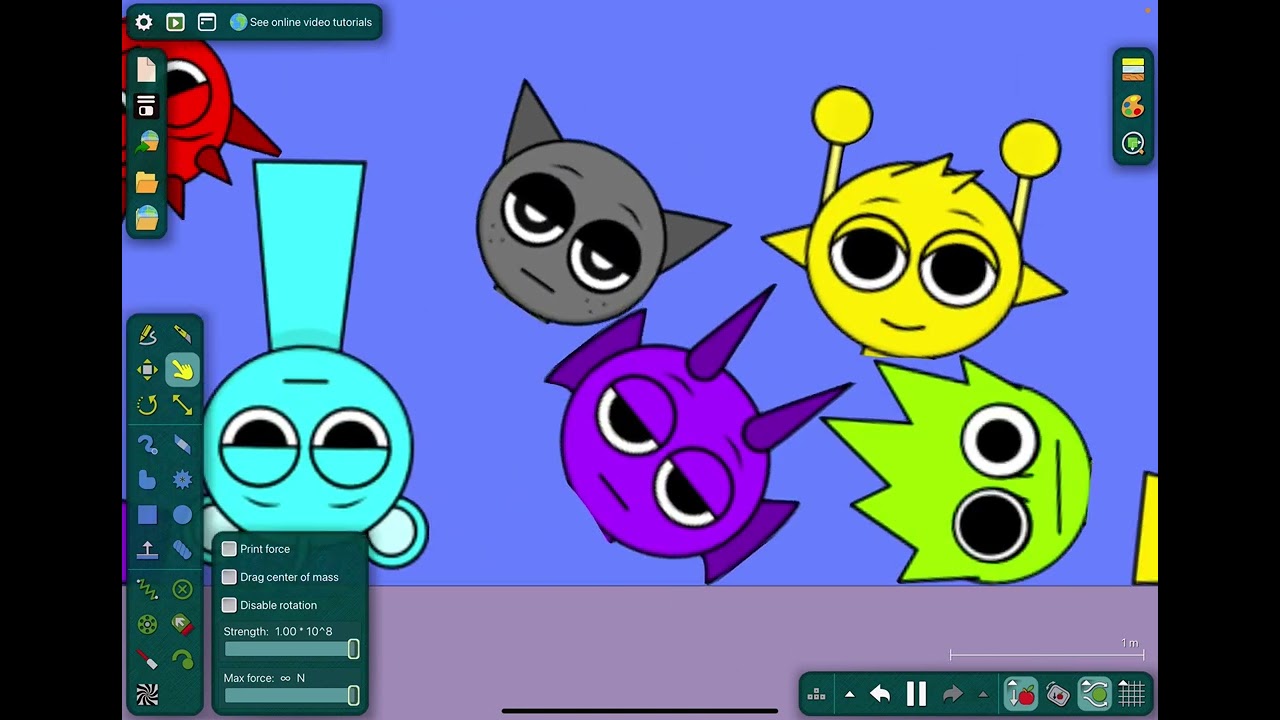The image size is (1280, 720).
Task: Select the Chain tool
Action: (x=182, y=550)
